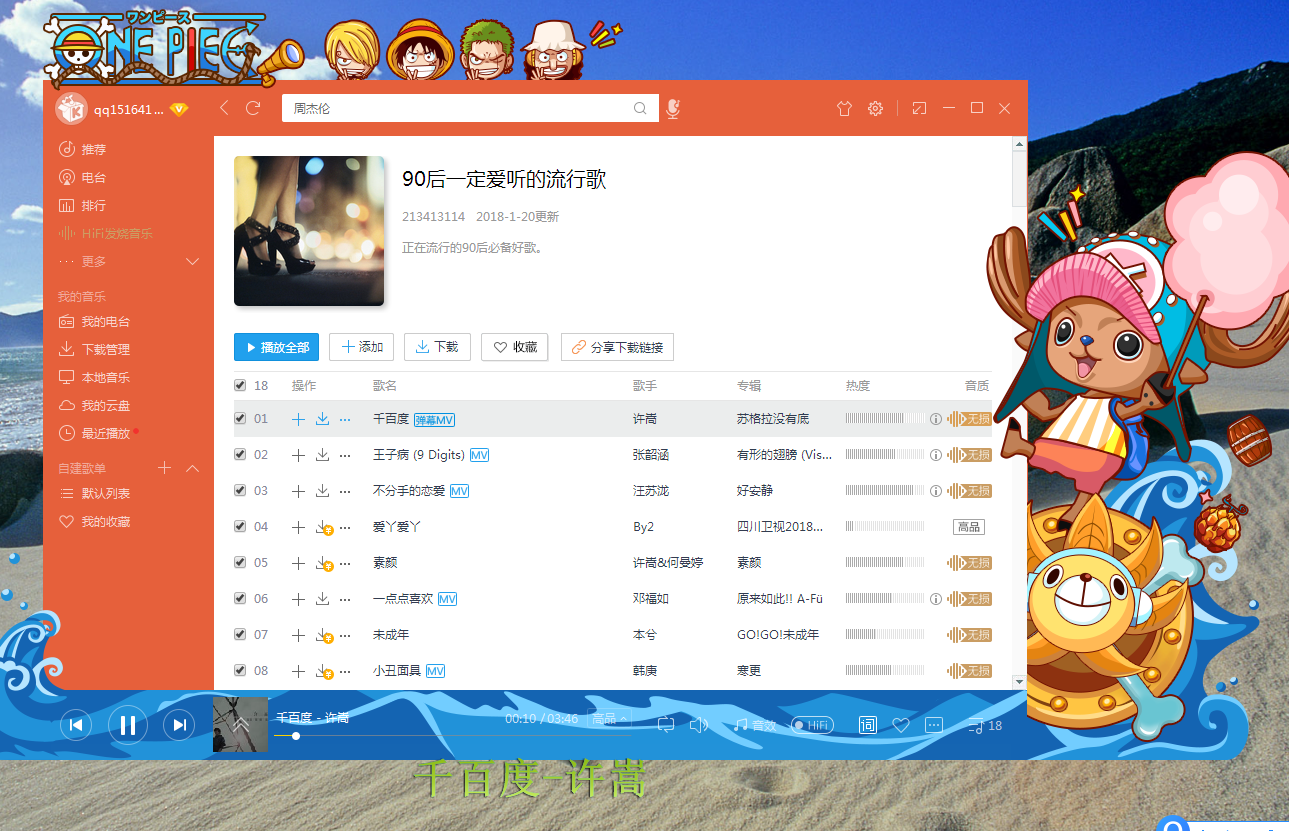Open 本地音乐 local music
The image size is (1289, 831).
point(94,378)
